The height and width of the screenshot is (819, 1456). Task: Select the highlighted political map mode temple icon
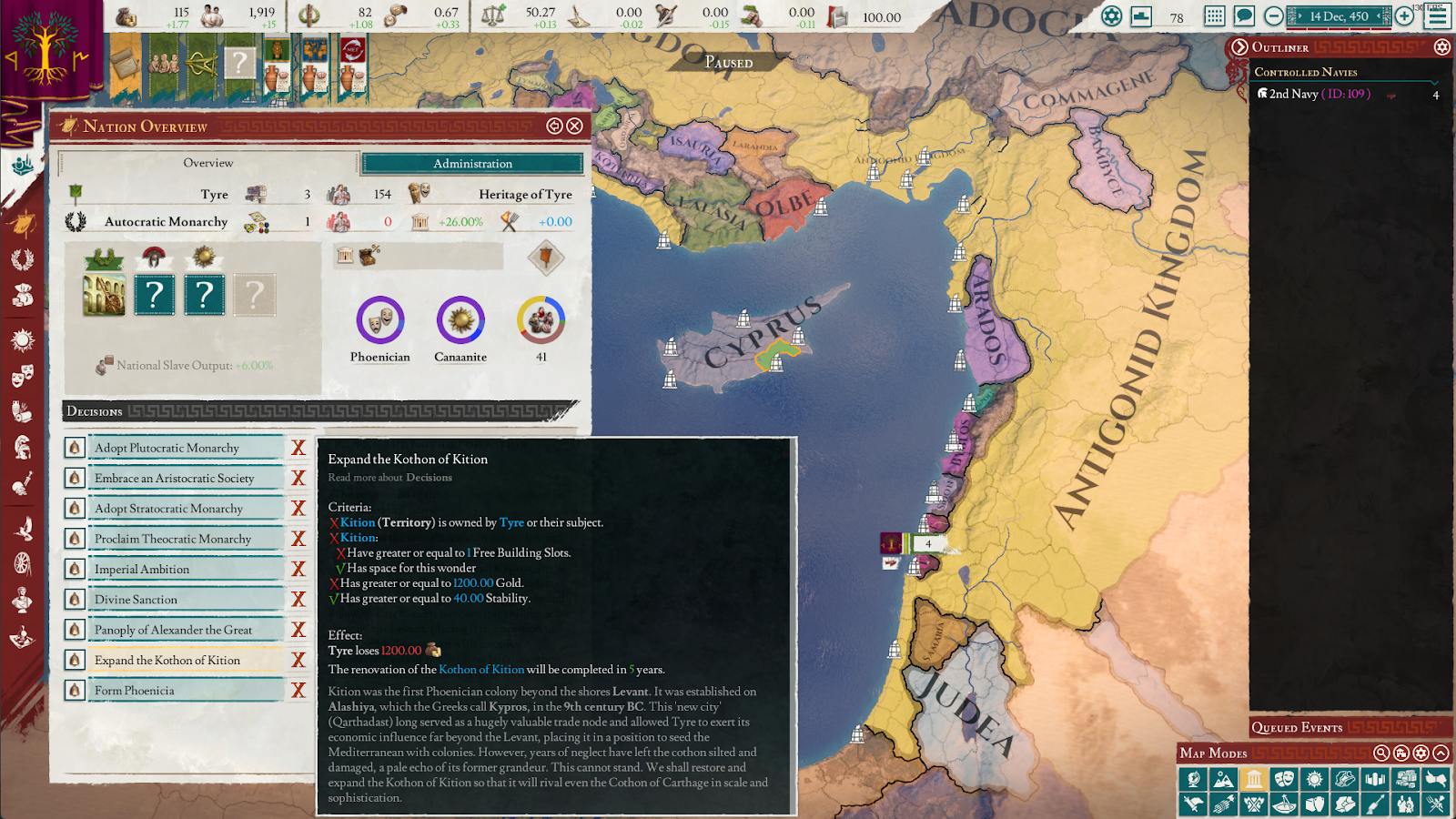pyautogui.click(x=1254, y=779)
